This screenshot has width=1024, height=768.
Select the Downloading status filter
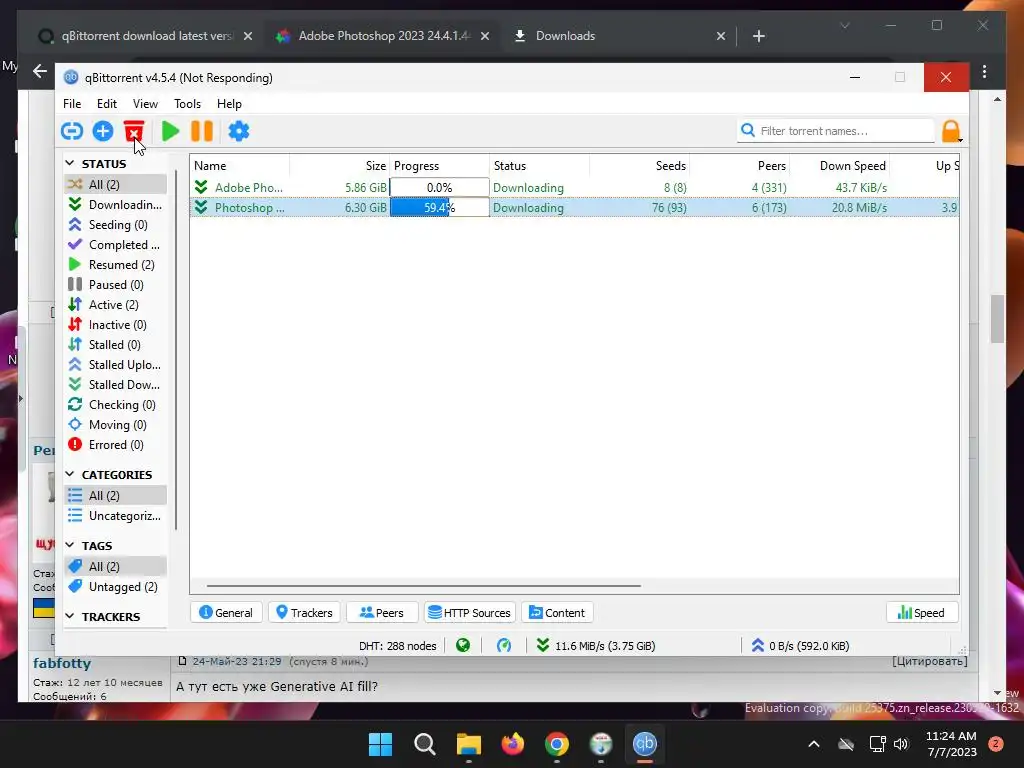coord(115,204)
